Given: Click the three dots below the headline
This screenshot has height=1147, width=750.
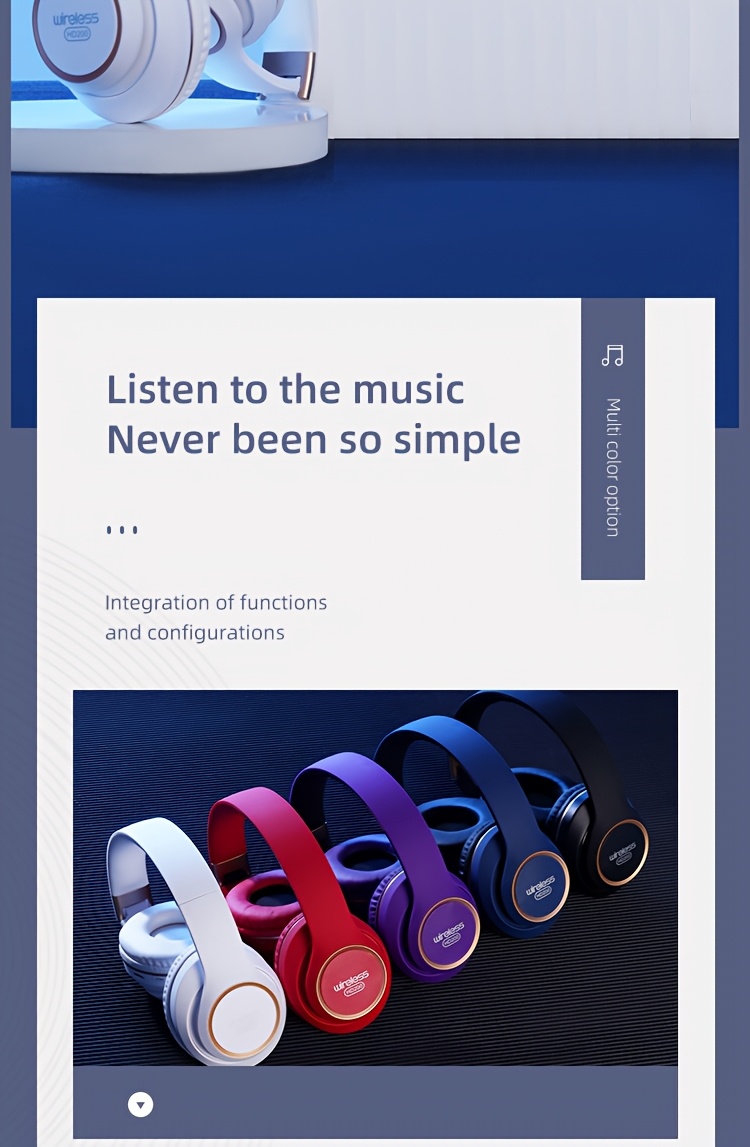Looking at the screenshot, I should point(122,530).
